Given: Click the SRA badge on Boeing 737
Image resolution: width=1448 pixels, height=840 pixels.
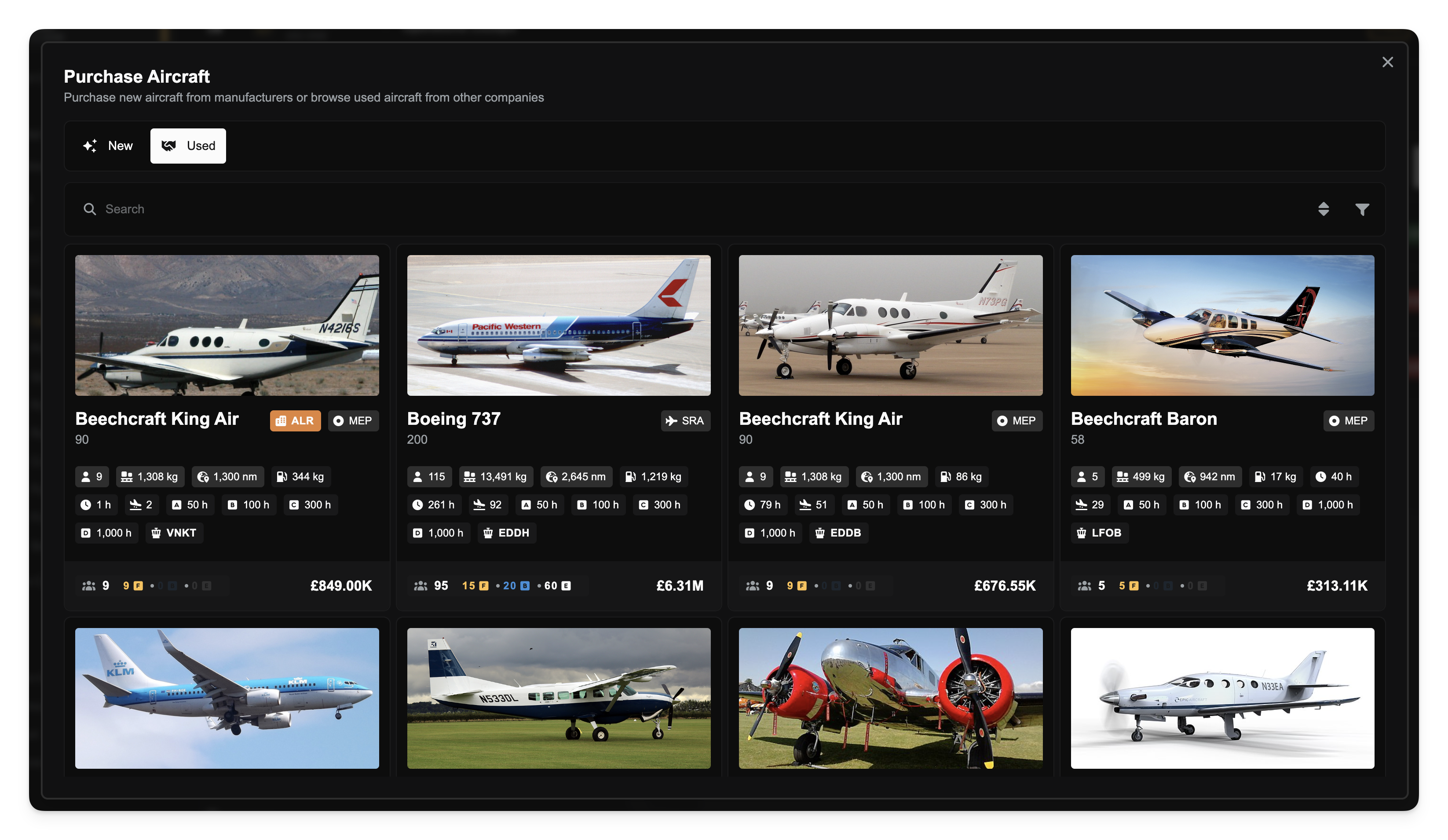Looking at the screenshot, I should (685, 420).
